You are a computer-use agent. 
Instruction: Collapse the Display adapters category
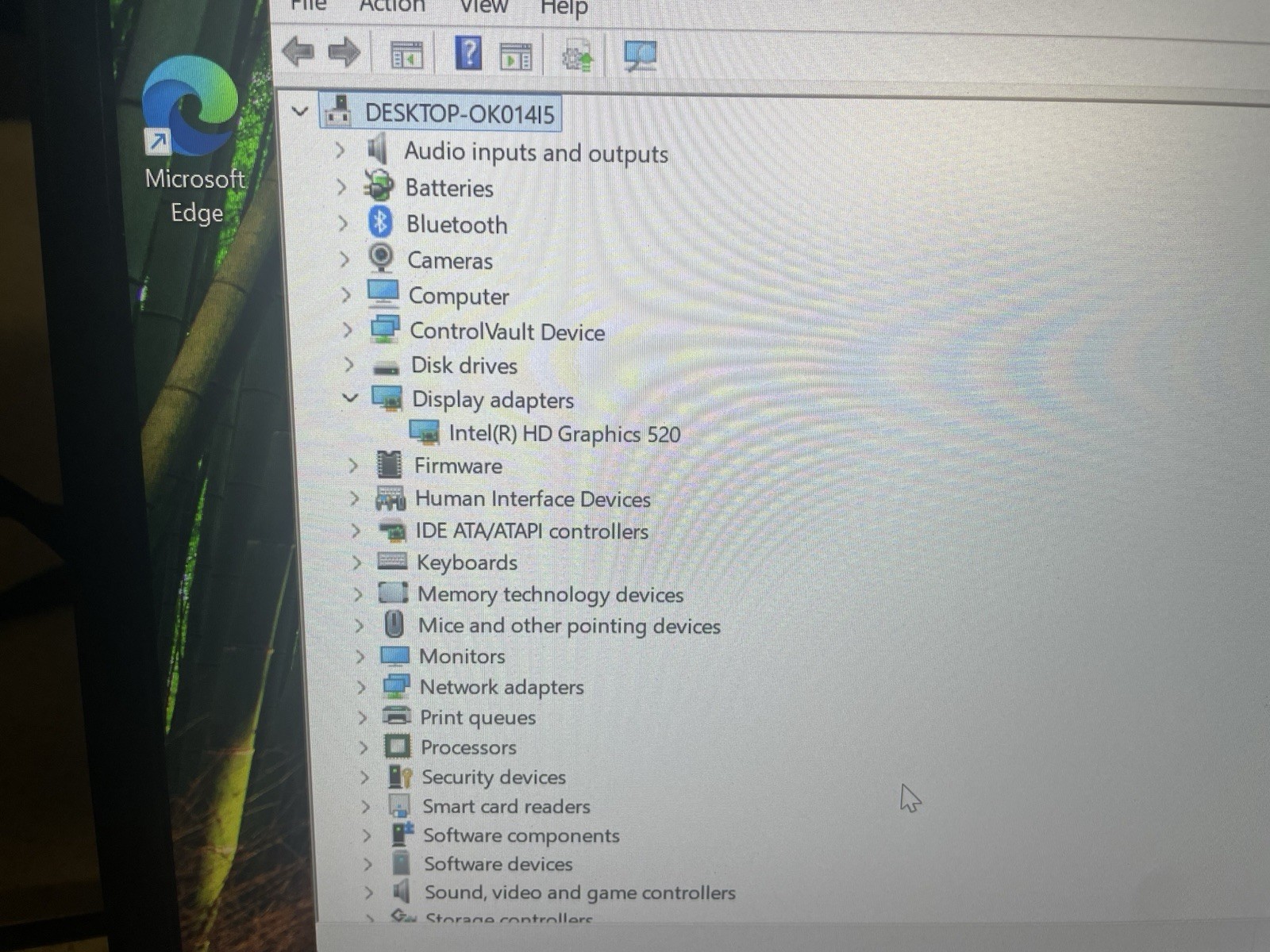coord(350,397)
